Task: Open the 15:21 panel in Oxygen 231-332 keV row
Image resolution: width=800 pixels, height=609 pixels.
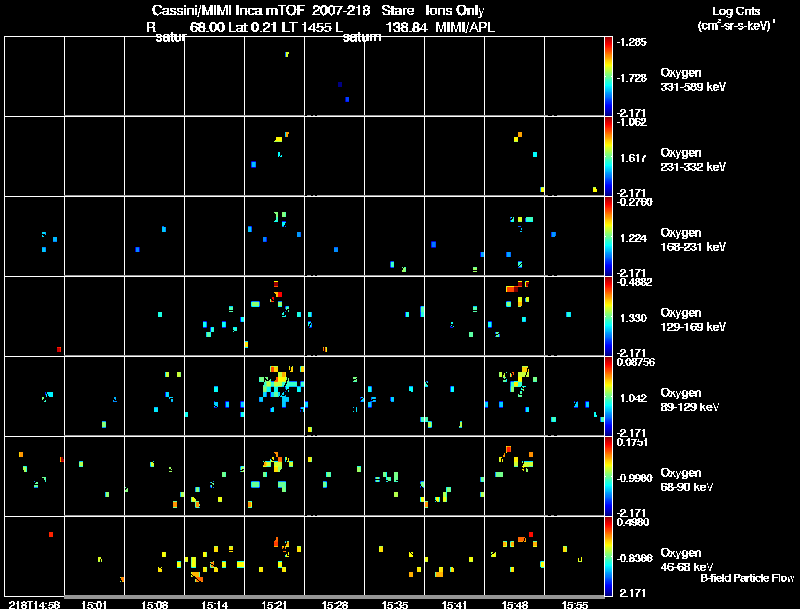Action: click(x=274, y=156)
